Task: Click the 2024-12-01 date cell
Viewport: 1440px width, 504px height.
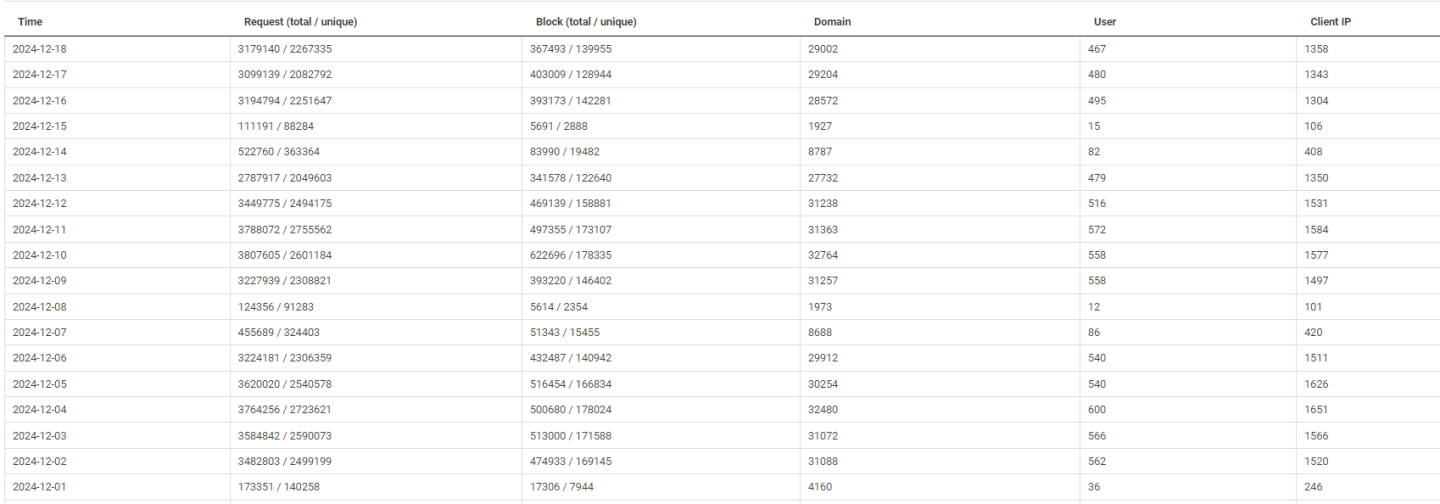Action: [x=39, y=487]
